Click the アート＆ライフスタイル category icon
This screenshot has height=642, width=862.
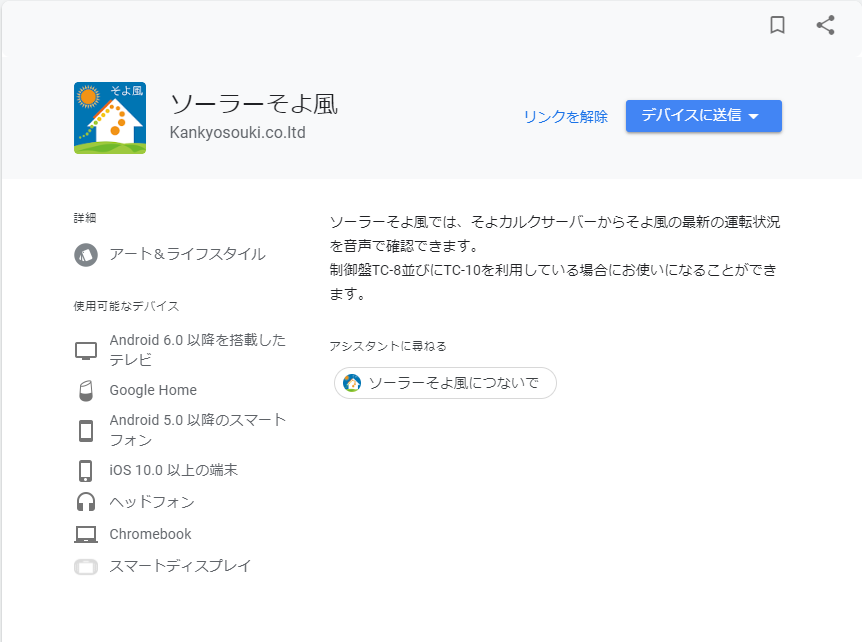pyautogui.click(x=86, y=254)
